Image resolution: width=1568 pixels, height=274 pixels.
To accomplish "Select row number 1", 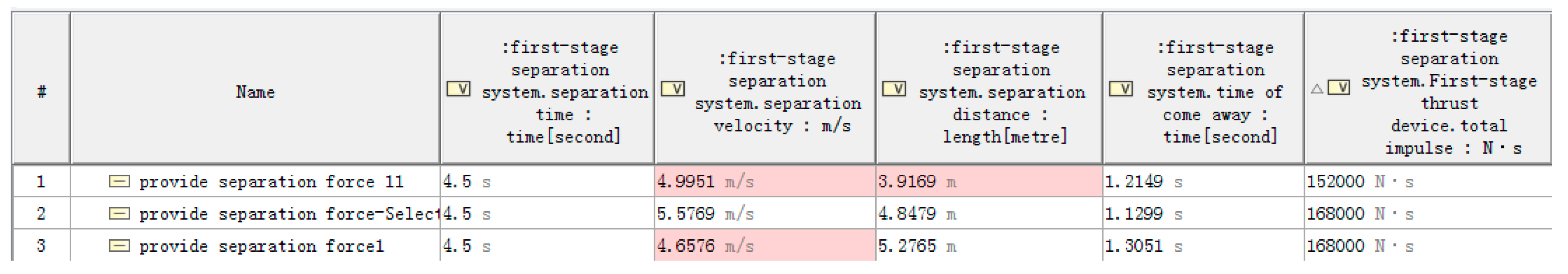I will (41, 181).
